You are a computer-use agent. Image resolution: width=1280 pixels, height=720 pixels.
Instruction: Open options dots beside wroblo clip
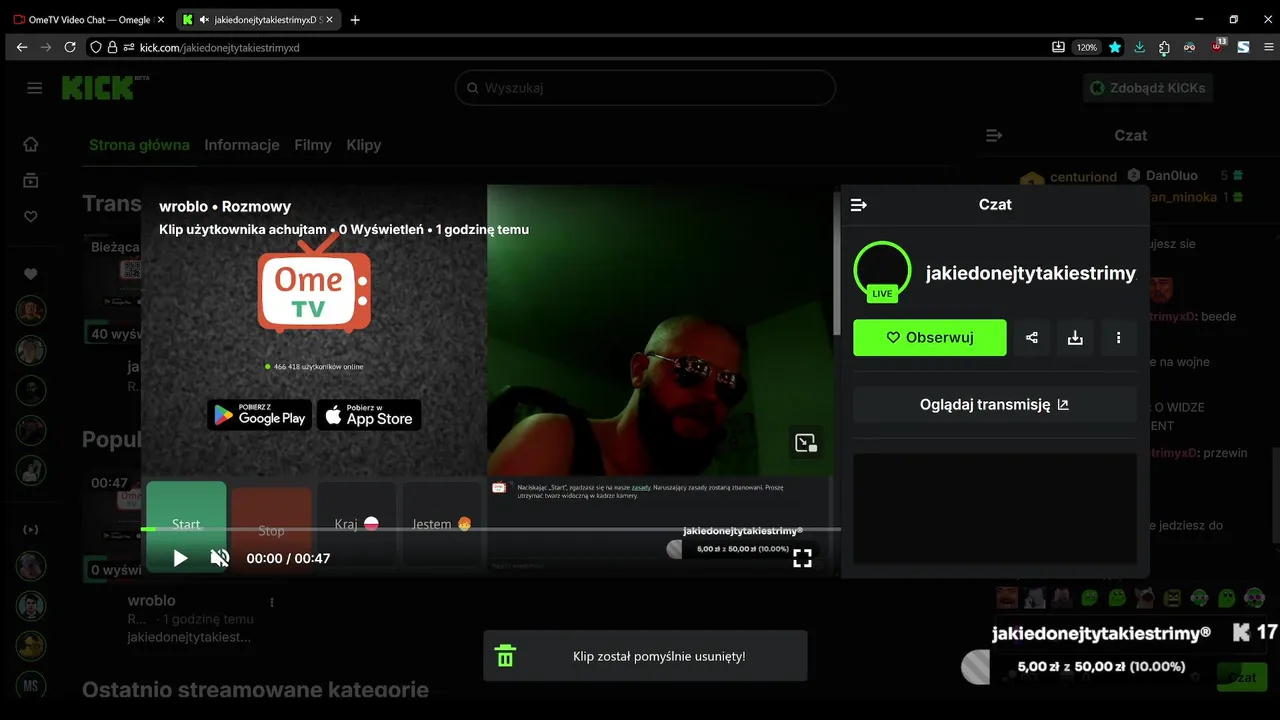pos(272,602)
